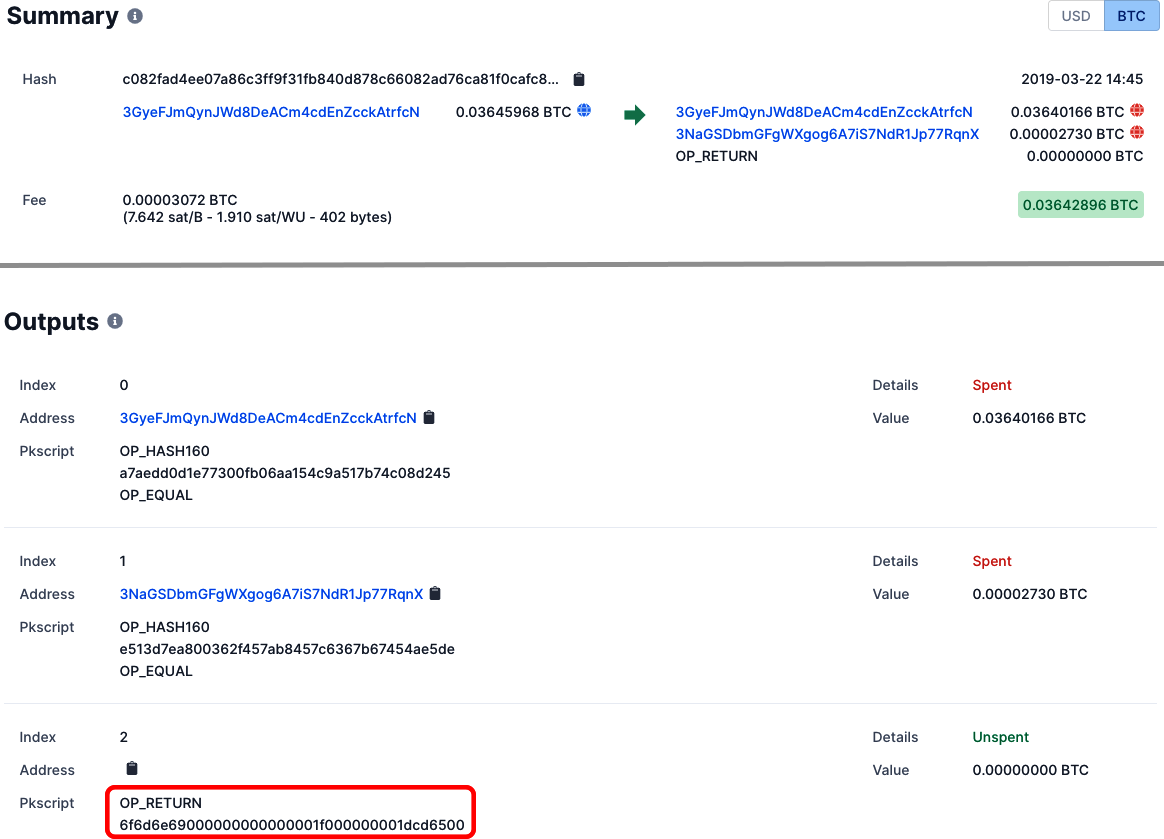Open the first output address link in Summary
This screenshot has width=1164, height=839.
(824, 112)
